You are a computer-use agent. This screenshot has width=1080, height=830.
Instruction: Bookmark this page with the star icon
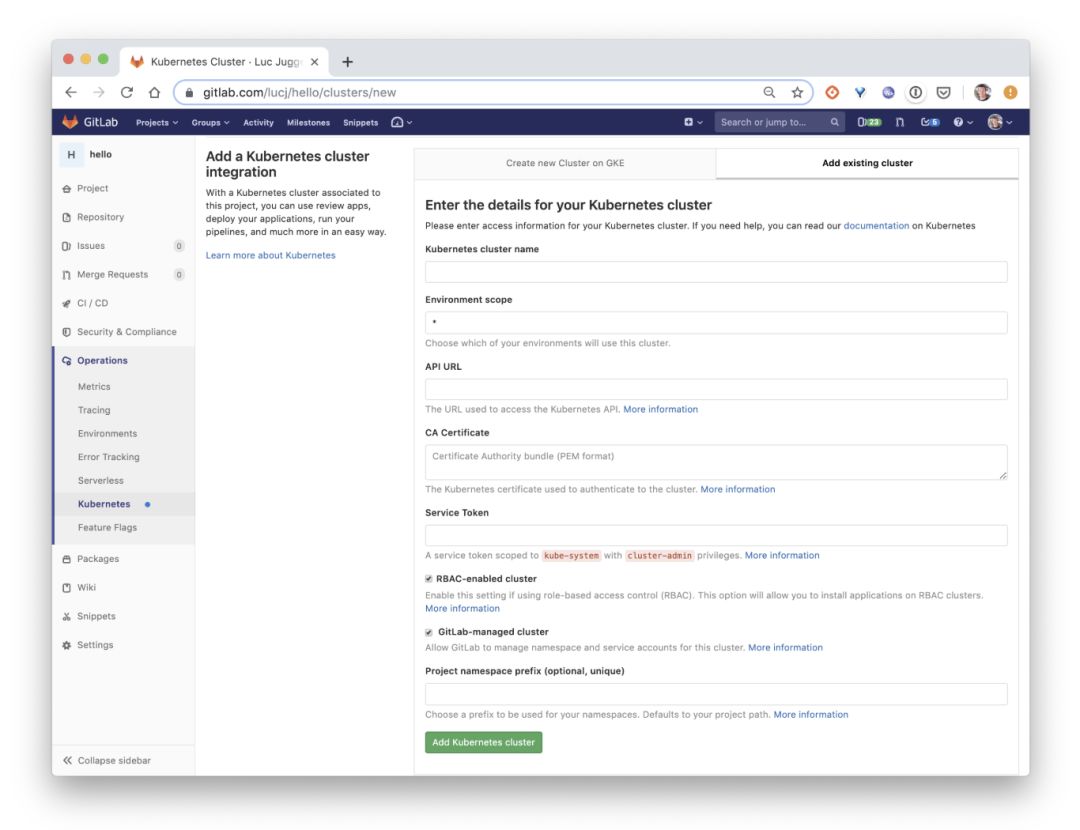(797, 92)
